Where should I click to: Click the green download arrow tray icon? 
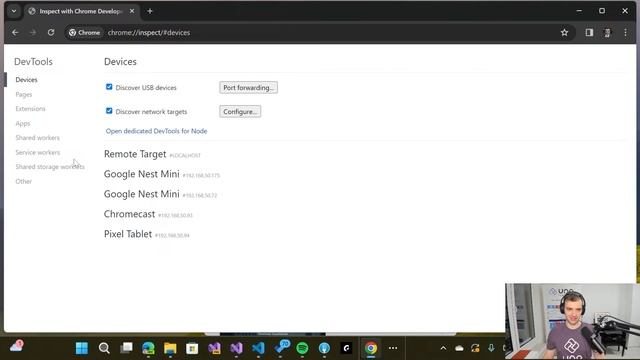tap(491, 348)
